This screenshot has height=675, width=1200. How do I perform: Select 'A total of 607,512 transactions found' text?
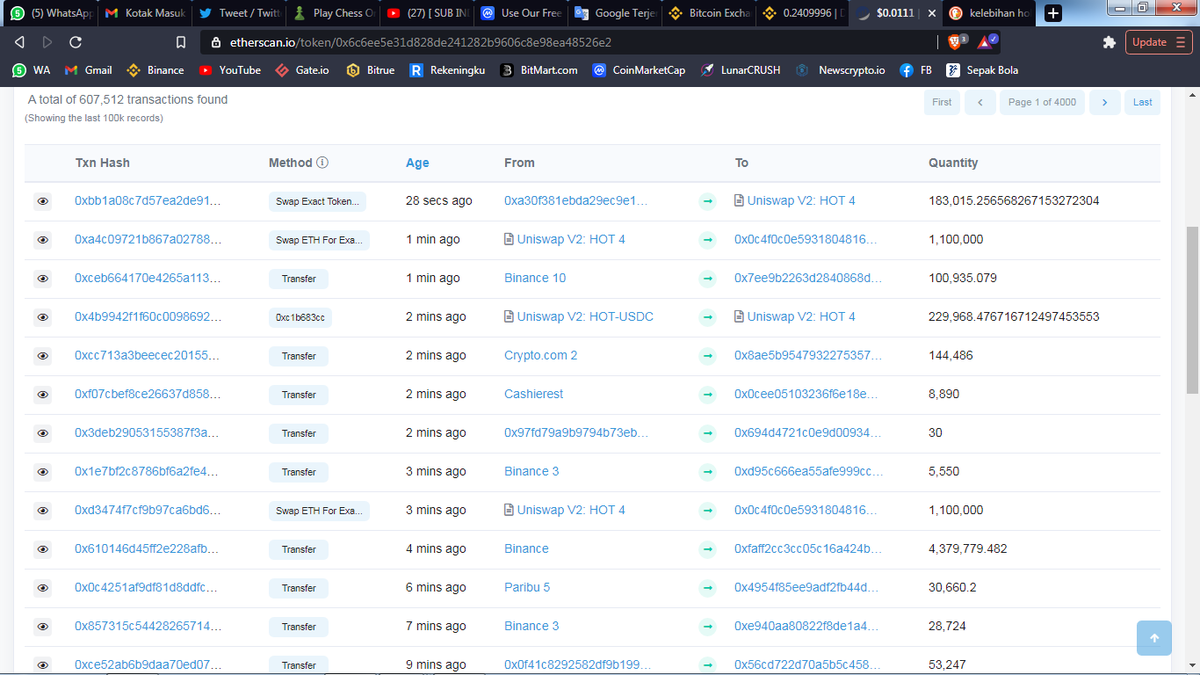point(128,100)
